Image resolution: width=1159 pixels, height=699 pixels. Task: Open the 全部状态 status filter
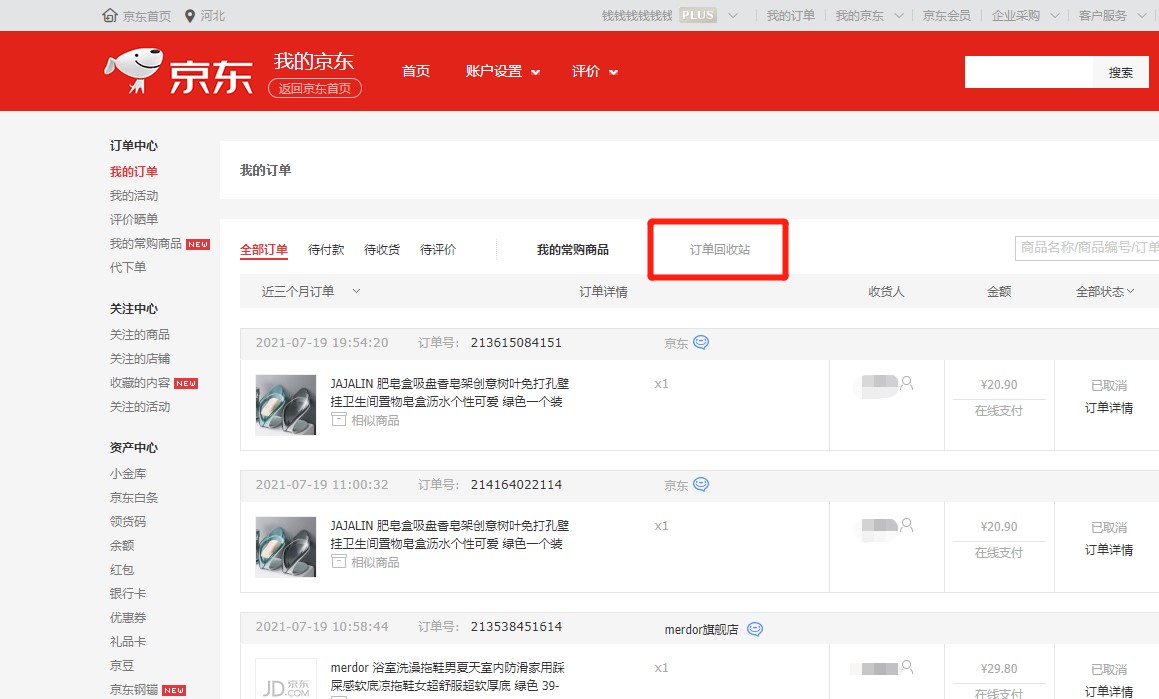(1104, 291)
